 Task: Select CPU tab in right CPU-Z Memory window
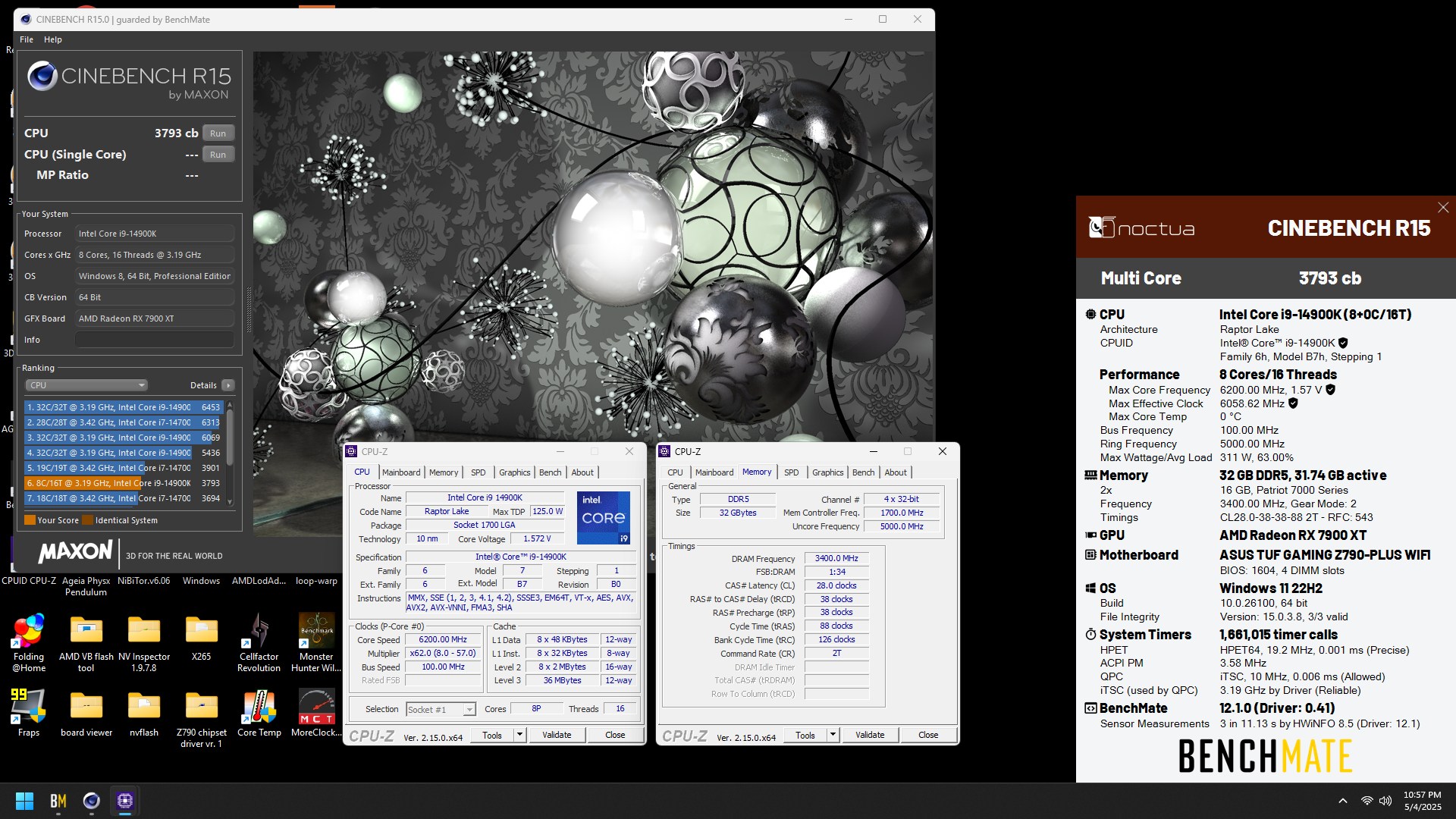(675, 472)
